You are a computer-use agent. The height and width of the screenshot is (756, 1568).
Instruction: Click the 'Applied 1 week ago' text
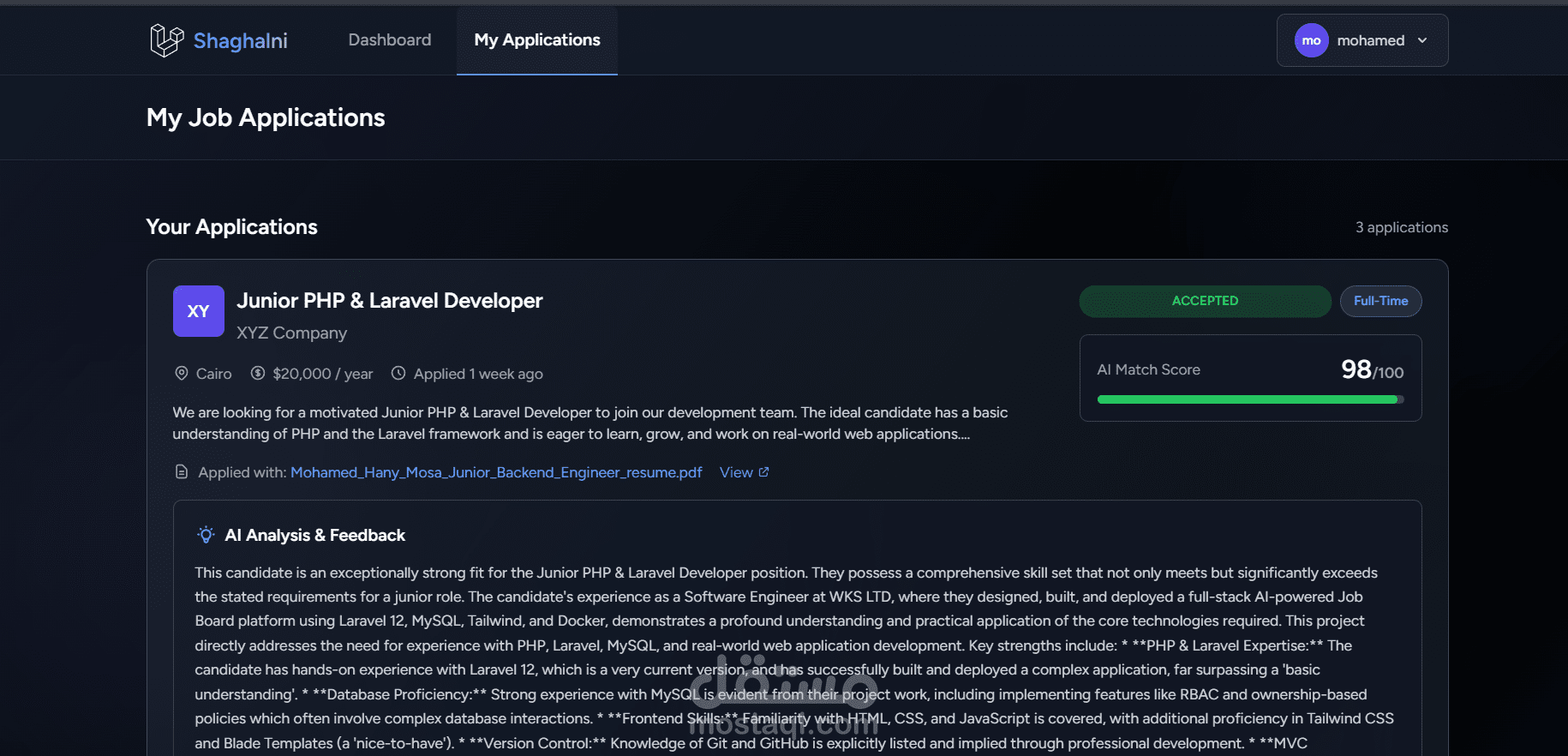click(x=478, y=374)
